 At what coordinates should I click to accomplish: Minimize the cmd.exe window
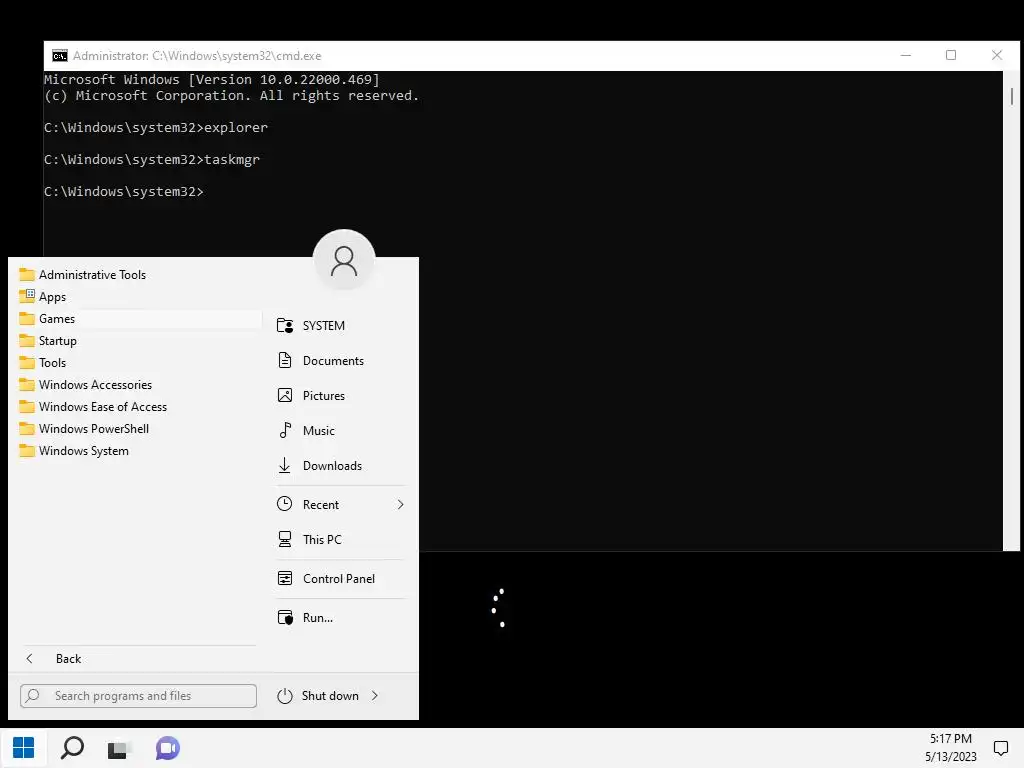[906, 56]
